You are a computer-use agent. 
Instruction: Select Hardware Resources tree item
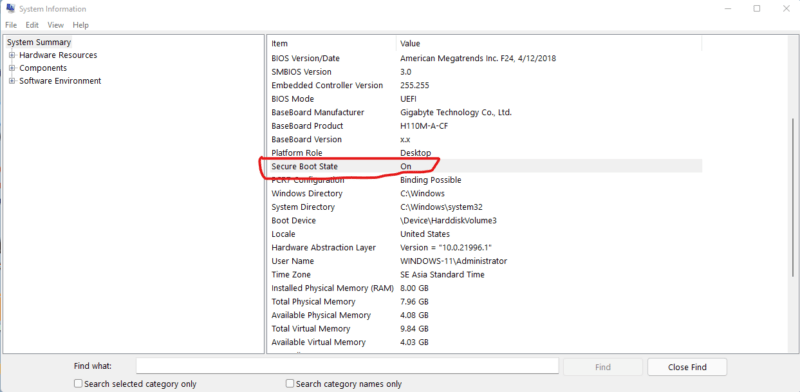pos(58,55)
